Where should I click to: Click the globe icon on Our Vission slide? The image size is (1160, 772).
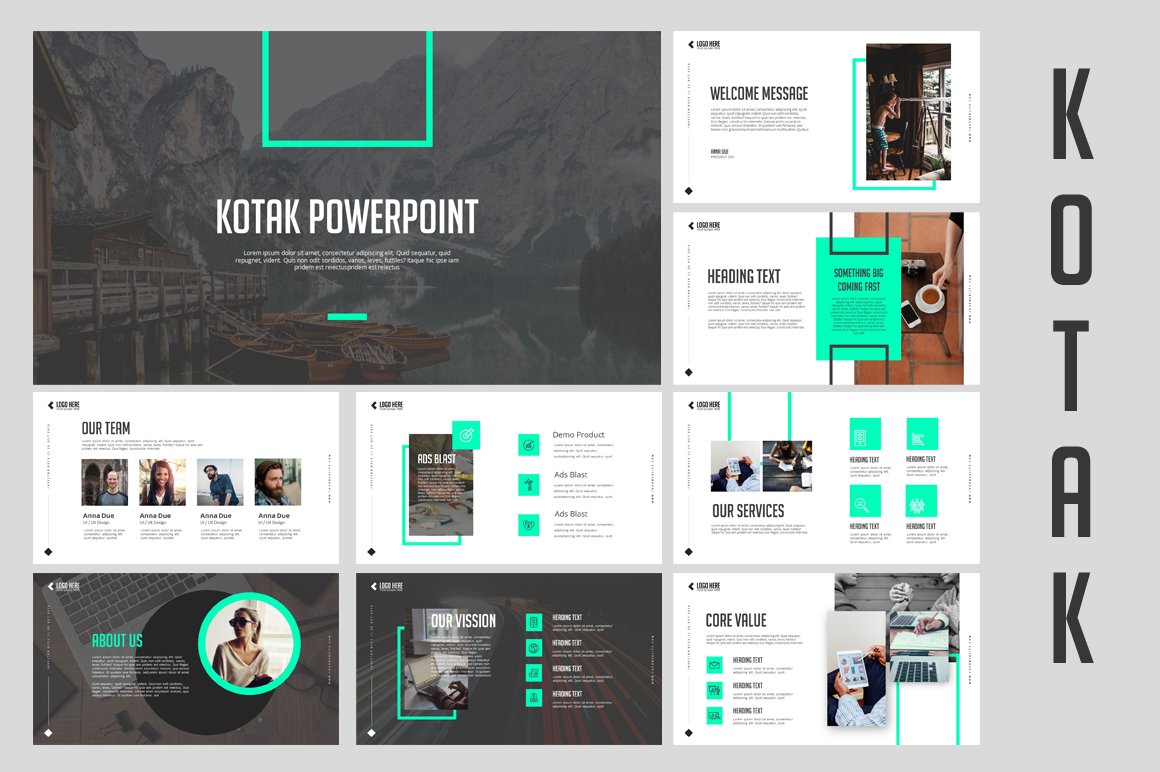(534, 647)
